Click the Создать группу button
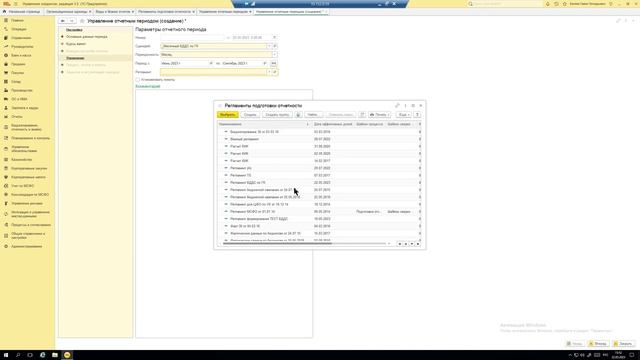Viewport: 640px width, 360px height. coord(277,115)
